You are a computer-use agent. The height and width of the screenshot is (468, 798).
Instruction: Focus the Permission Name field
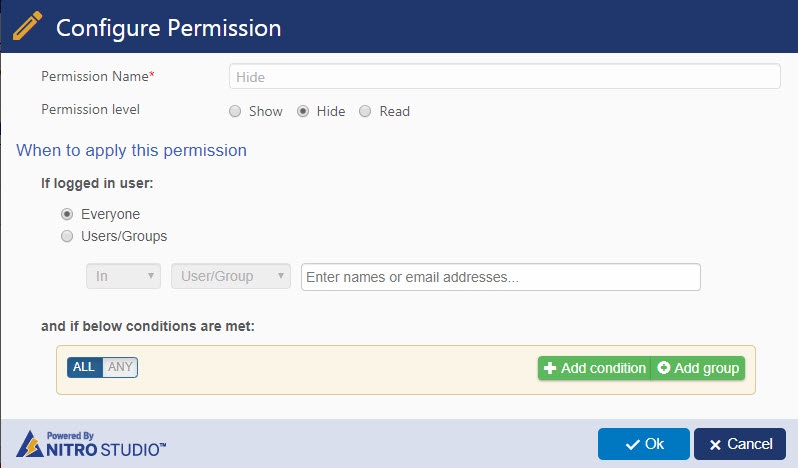tap(504, 77)
